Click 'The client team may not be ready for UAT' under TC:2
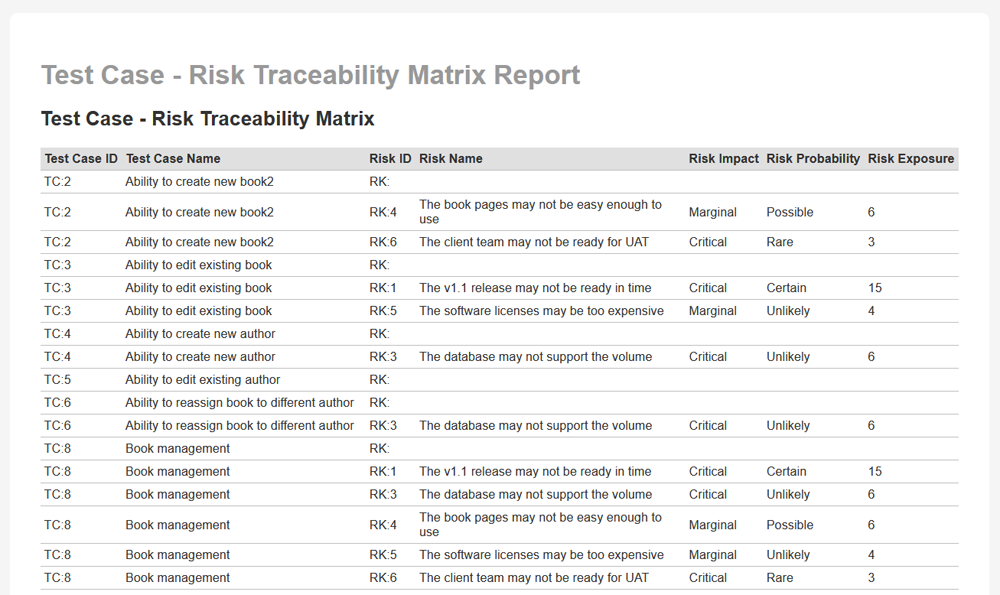This screenshot has height=595, width=1000. (533, 242)
